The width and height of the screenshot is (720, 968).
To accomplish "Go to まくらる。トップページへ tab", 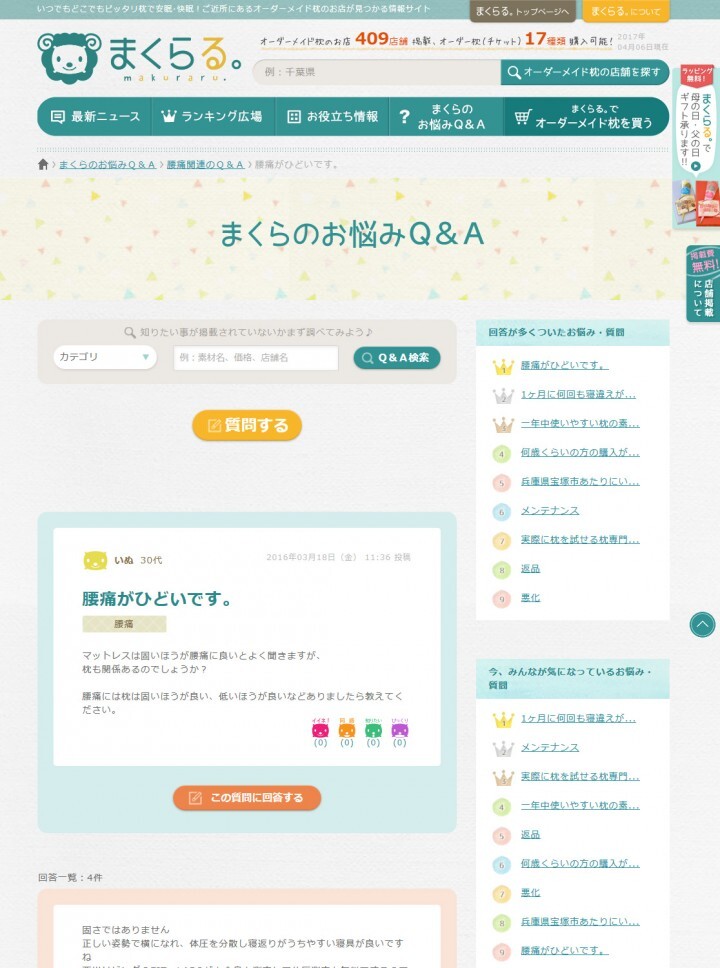I will (x=522, y=11).
